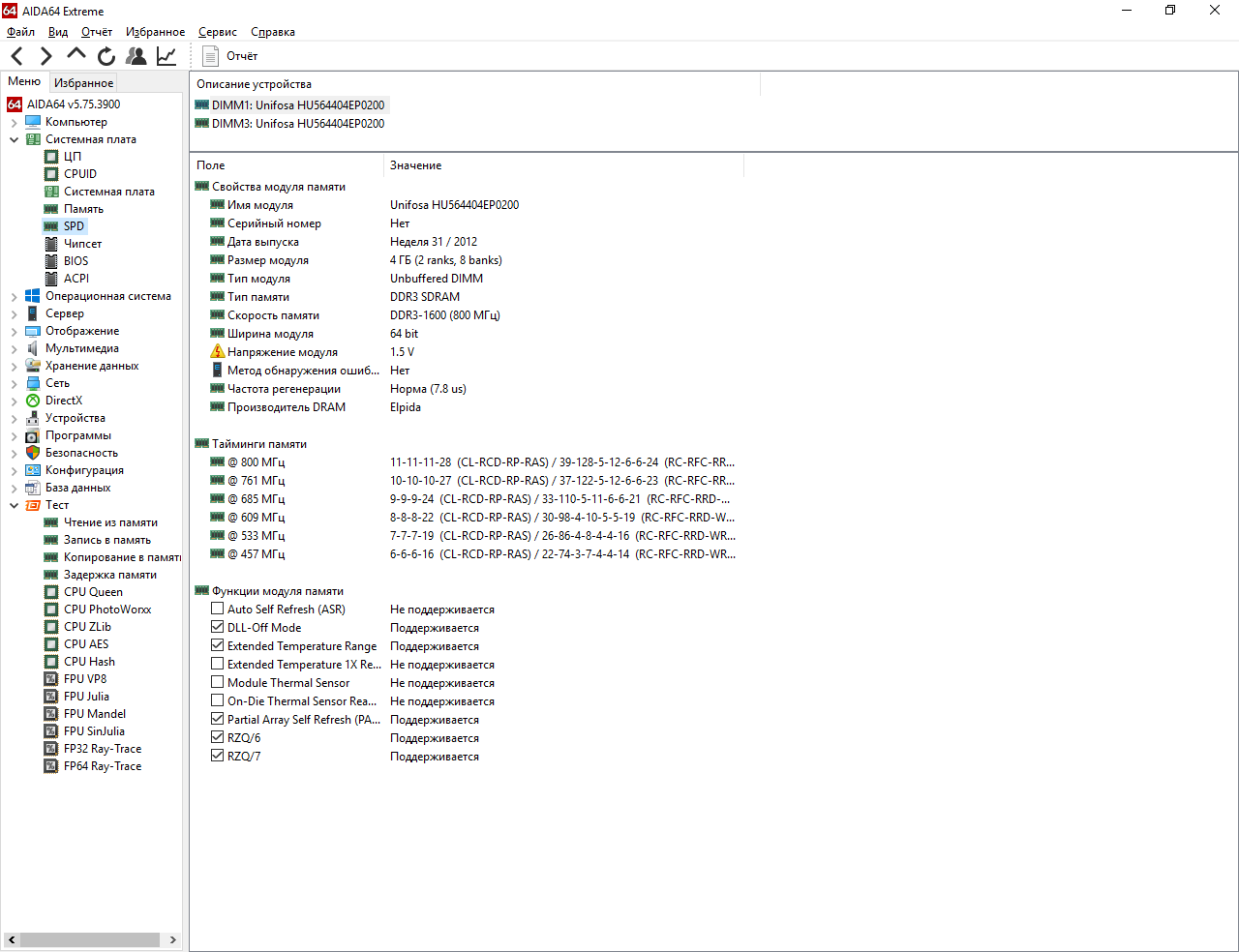Refresh the view using the toolbar icon
This screenshot has height=952, width=1239.
click(x=106, y=56)
